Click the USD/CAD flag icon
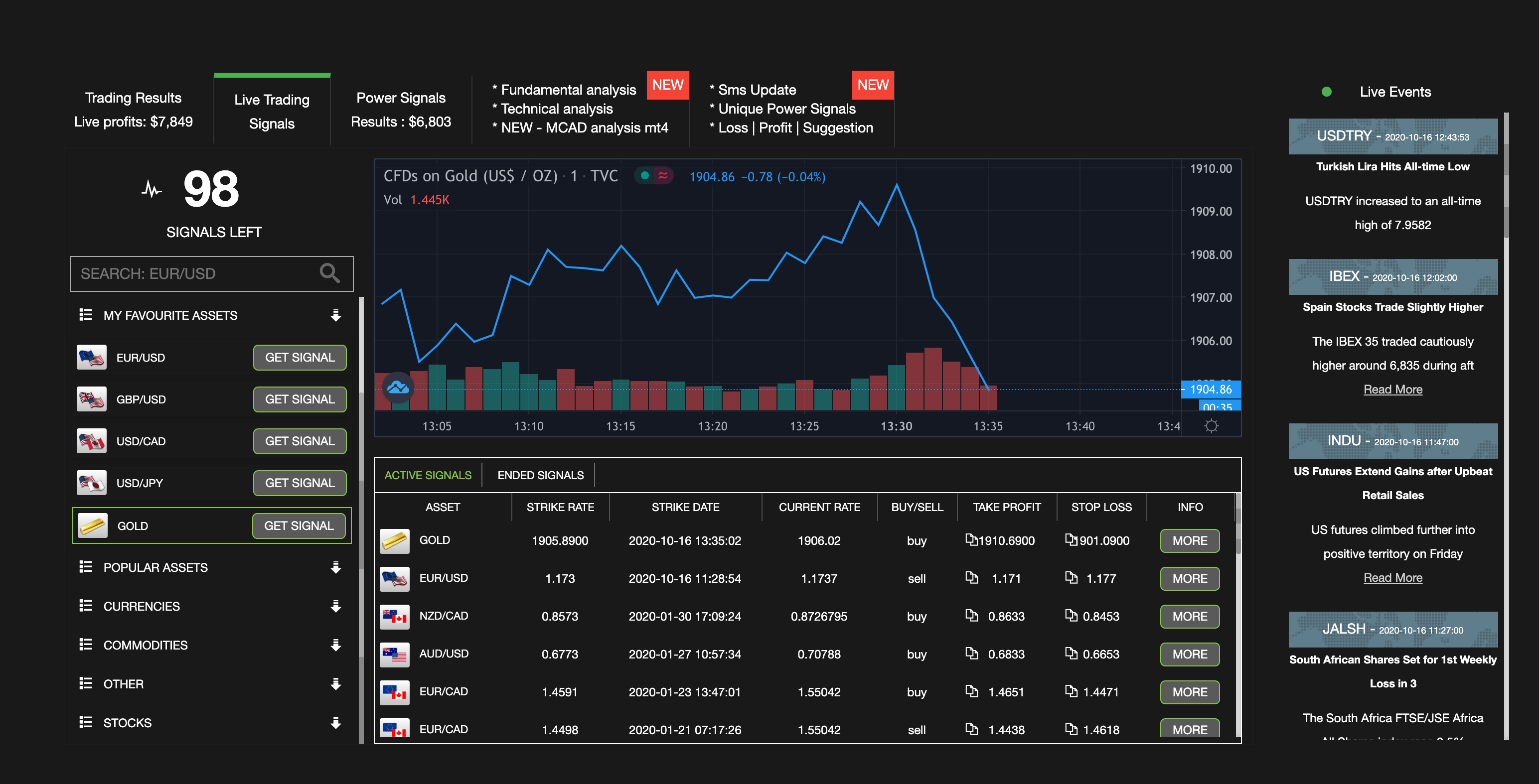Image resolution: width=1539 pixels, height=784 pixels. click(x=91, y=441)
